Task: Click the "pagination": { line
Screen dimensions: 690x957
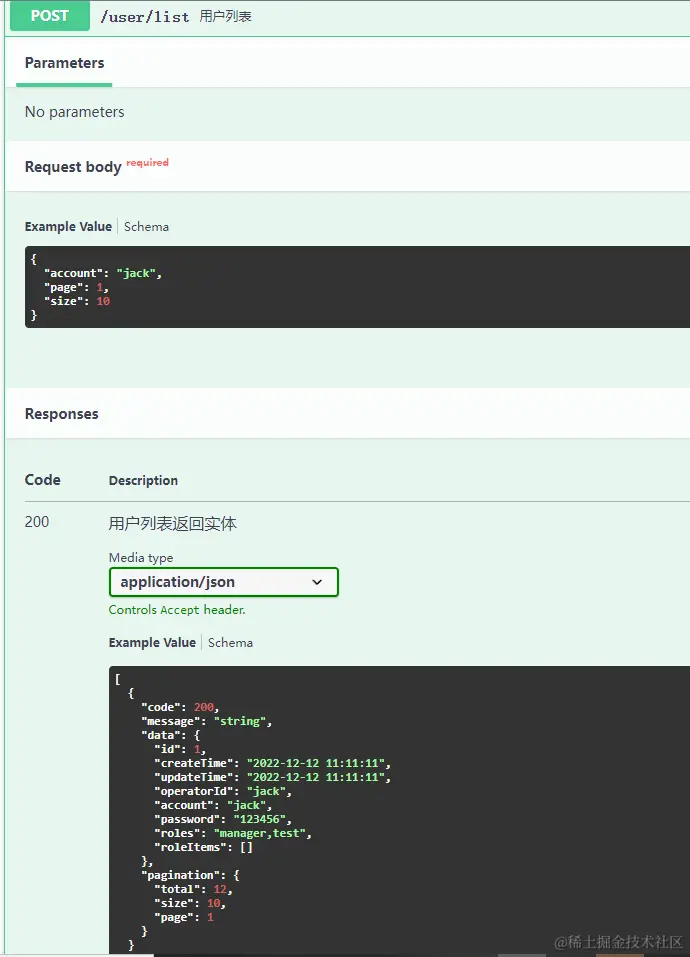Action: (190, 875)
